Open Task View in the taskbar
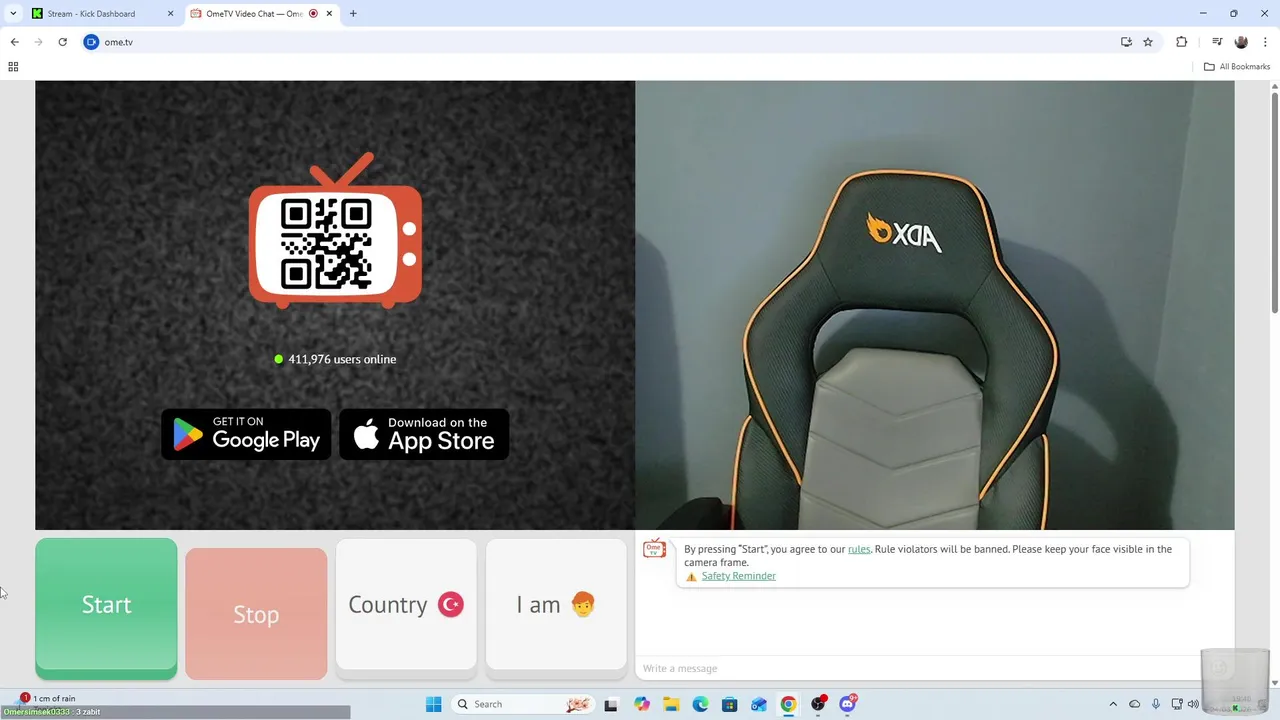 (x=611, y=704)
